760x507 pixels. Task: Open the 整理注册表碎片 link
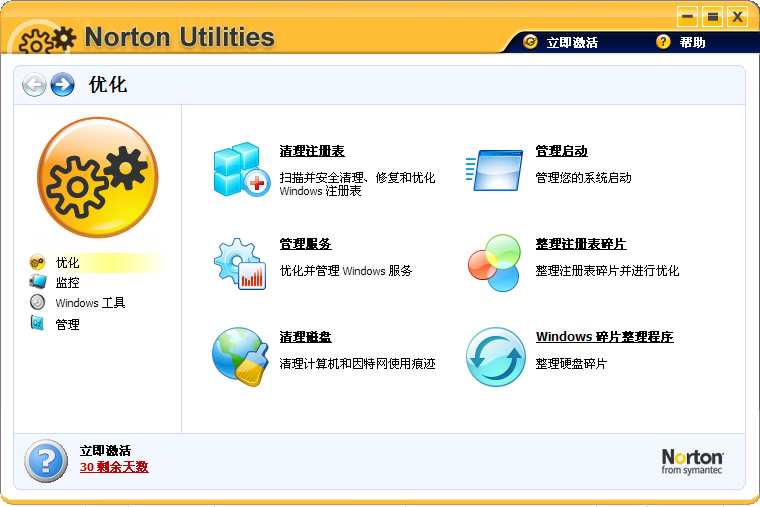pos(581,244)
